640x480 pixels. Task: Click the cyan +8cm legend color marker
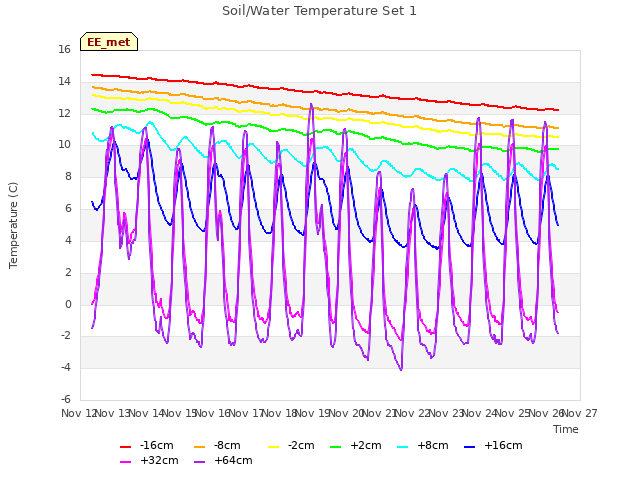[402, 447]
